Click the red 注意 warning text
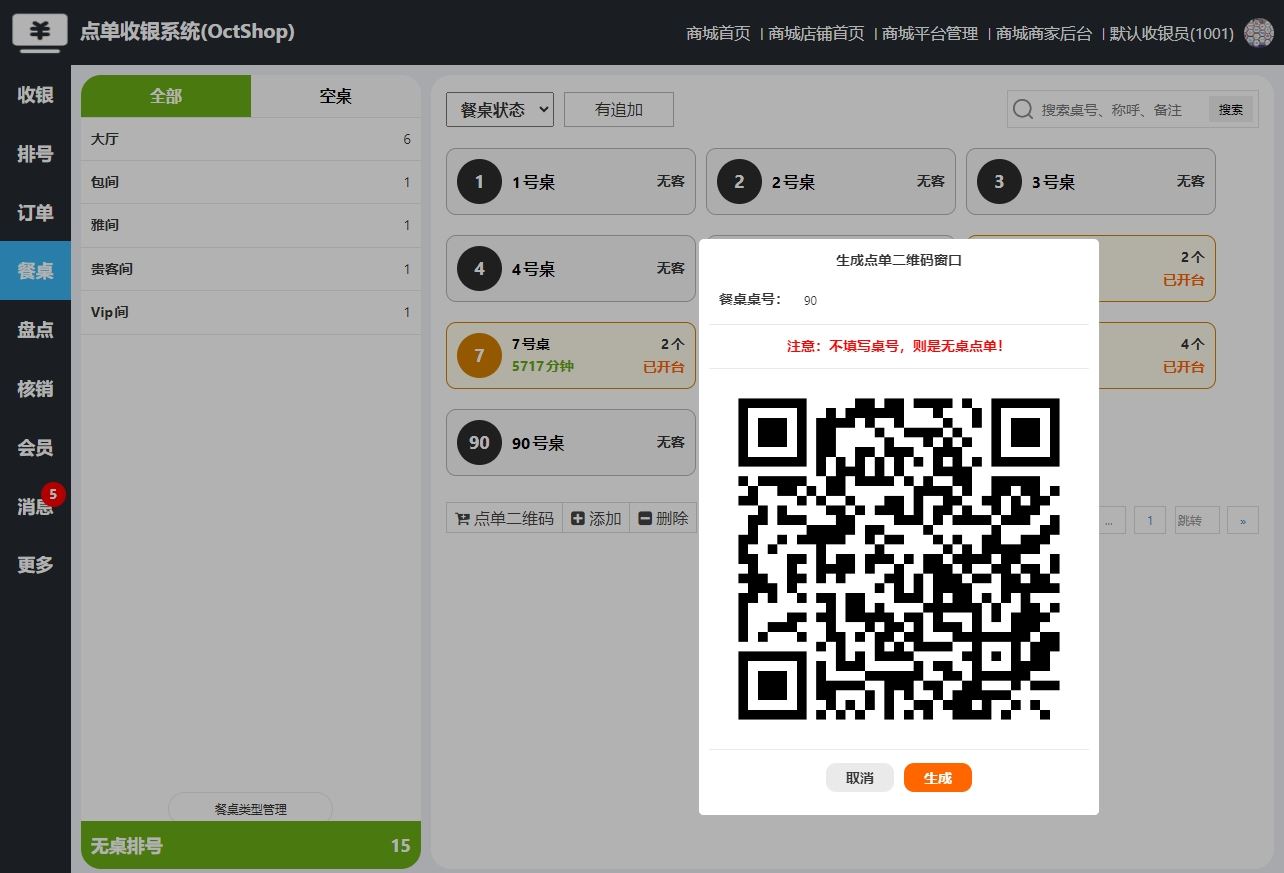This screenshot has height=873, width=1284. click(x=895, y=346)
